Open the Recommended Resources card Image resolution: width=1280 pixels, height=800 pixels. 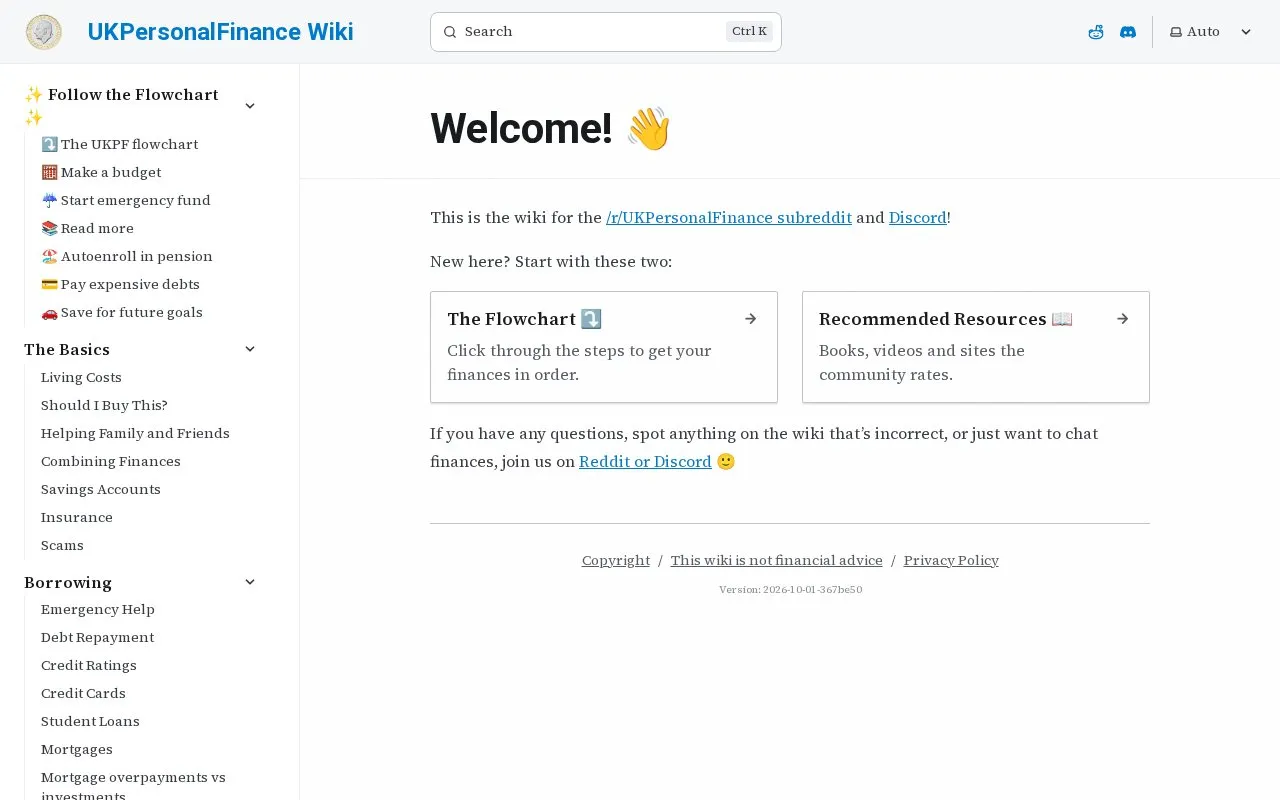(x=976, y=347)
